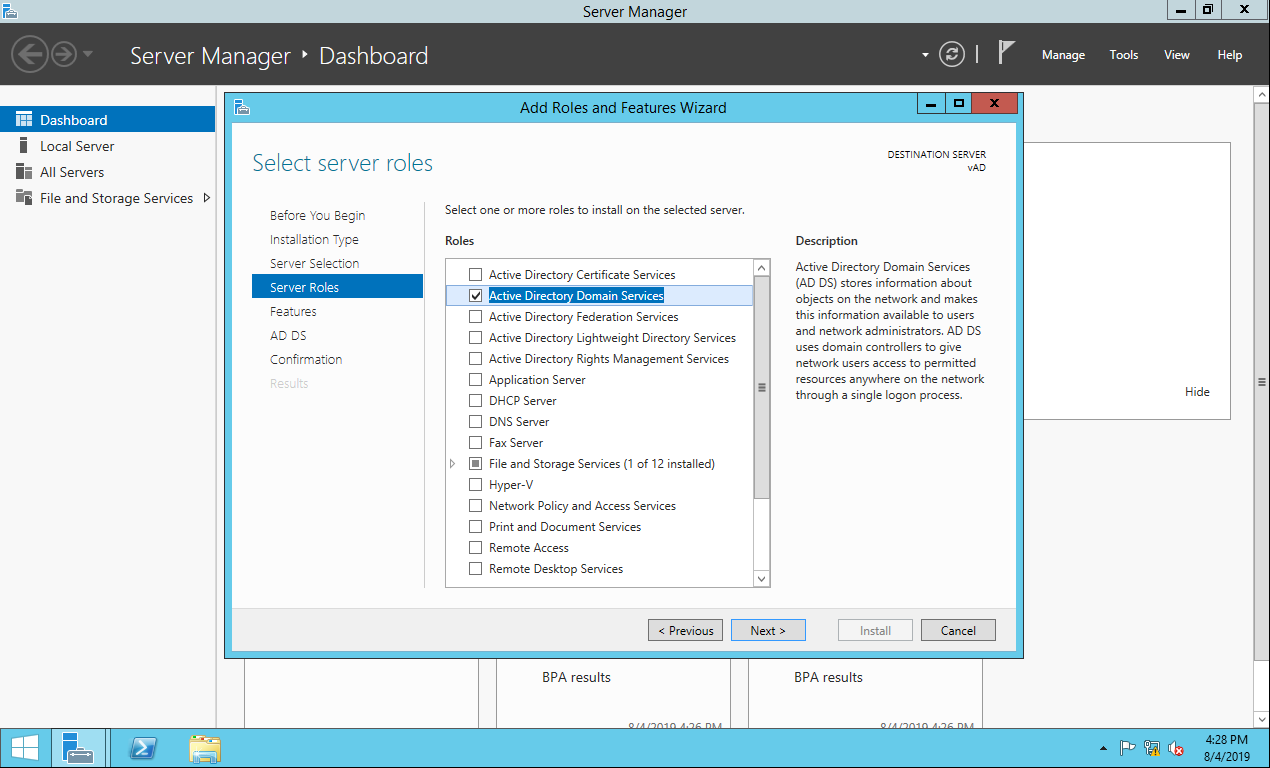Uncheck Active Directory Domain Services
The width and height of the screenshot is (1270, 768).
pos(476,296)
